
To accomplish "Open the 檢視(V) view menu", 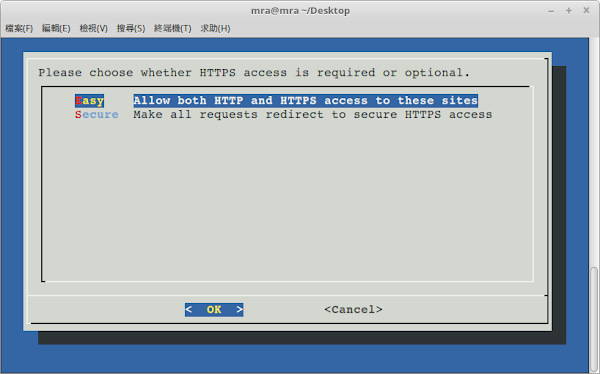I will (x=93, y=28).
